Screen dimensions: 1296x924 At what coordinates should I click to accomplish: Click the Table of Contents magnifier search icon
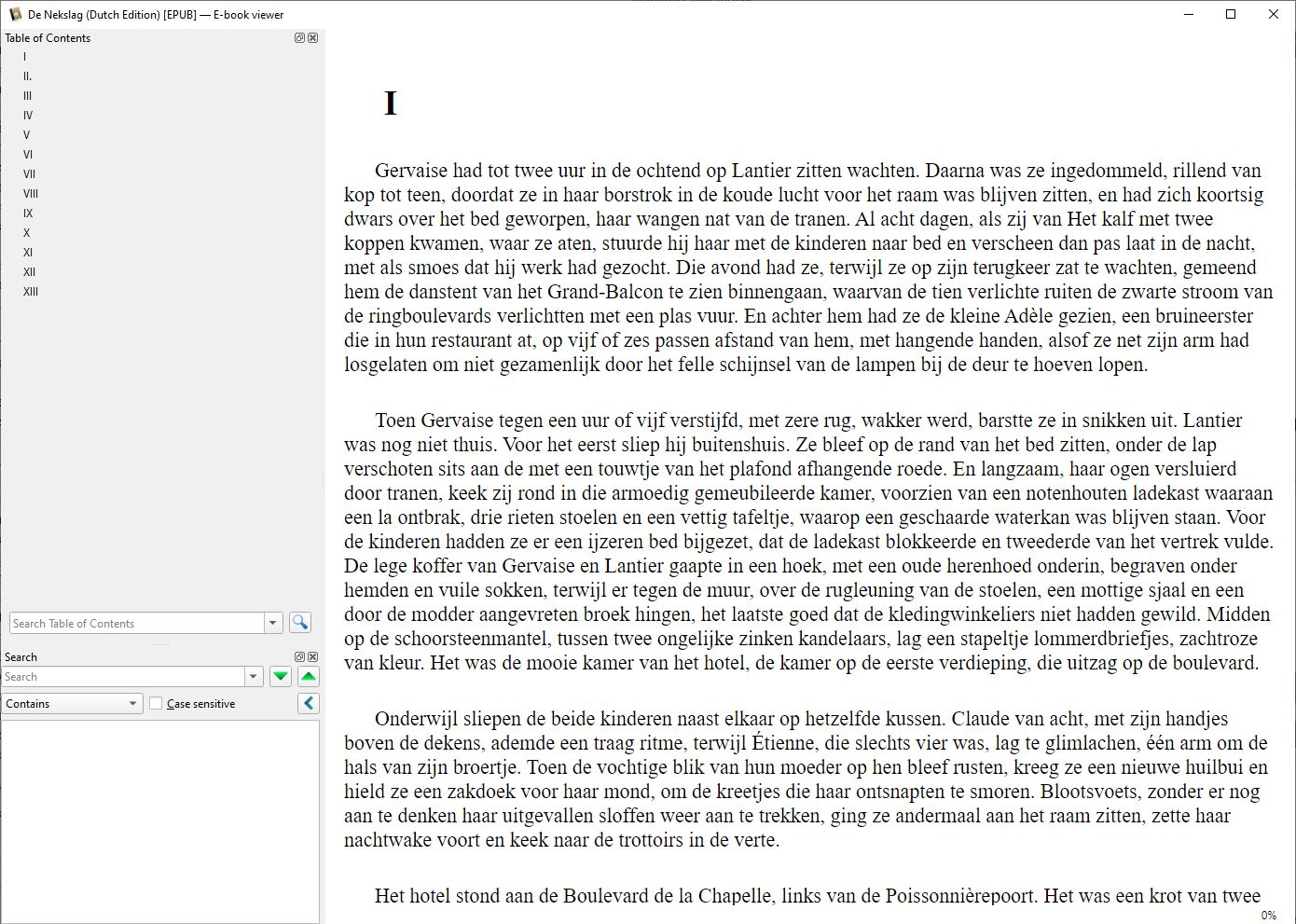tap(300, 623)
